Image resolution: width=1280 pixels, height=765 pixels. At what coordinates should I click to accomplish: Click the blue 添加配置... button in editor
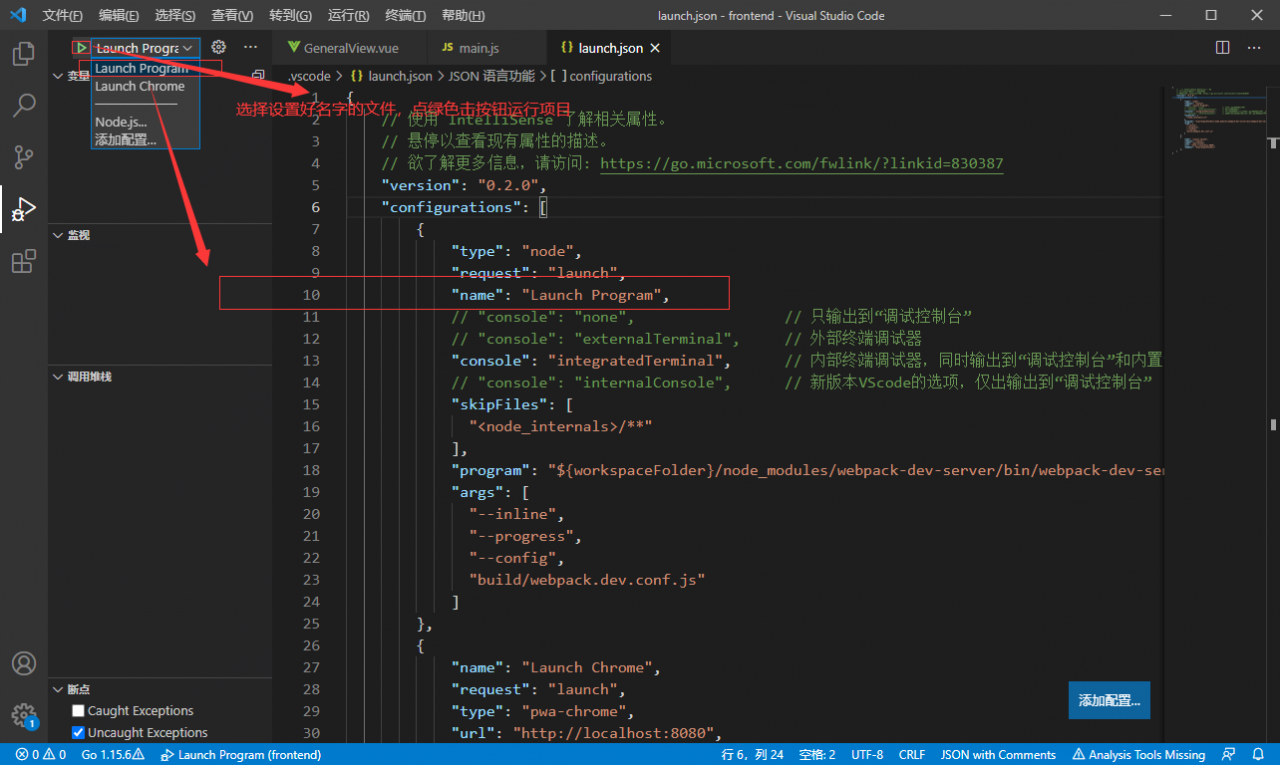click(x=1109, y=700)
